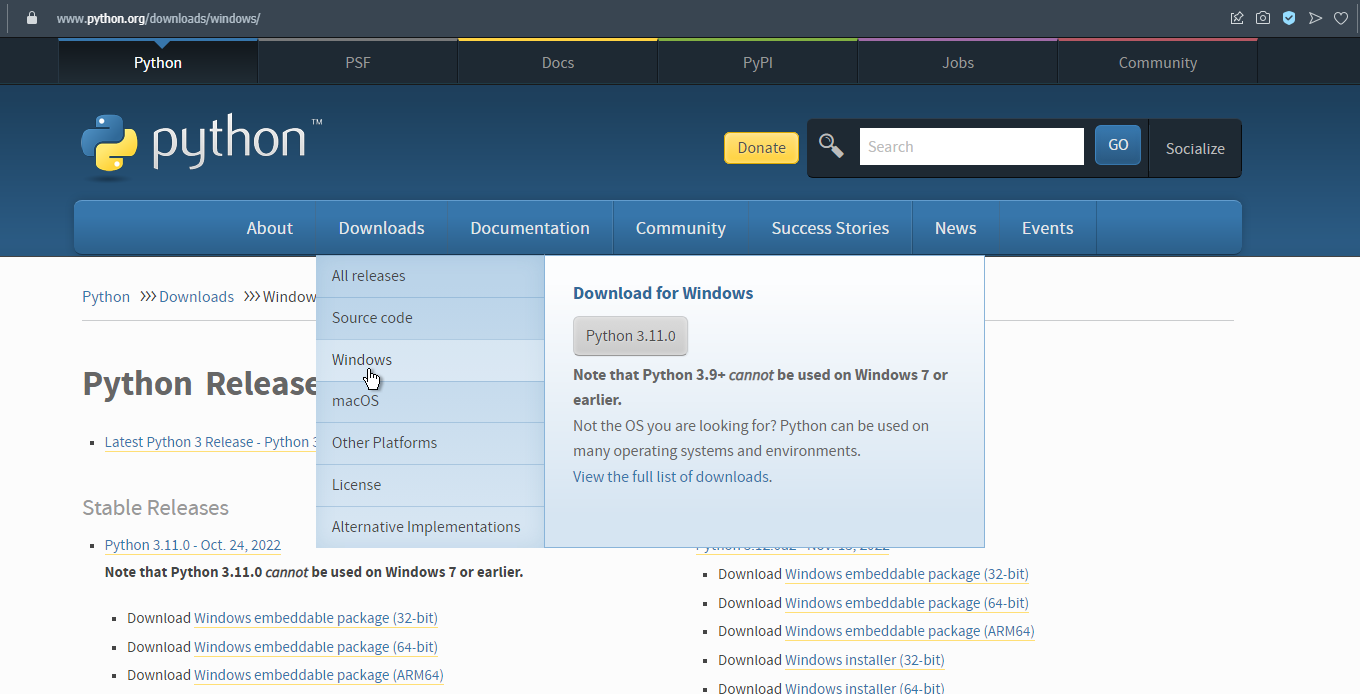Screen dimensions: 1360x694
Task: Open Latest Python 3 Release link
Action: point(211,442)
